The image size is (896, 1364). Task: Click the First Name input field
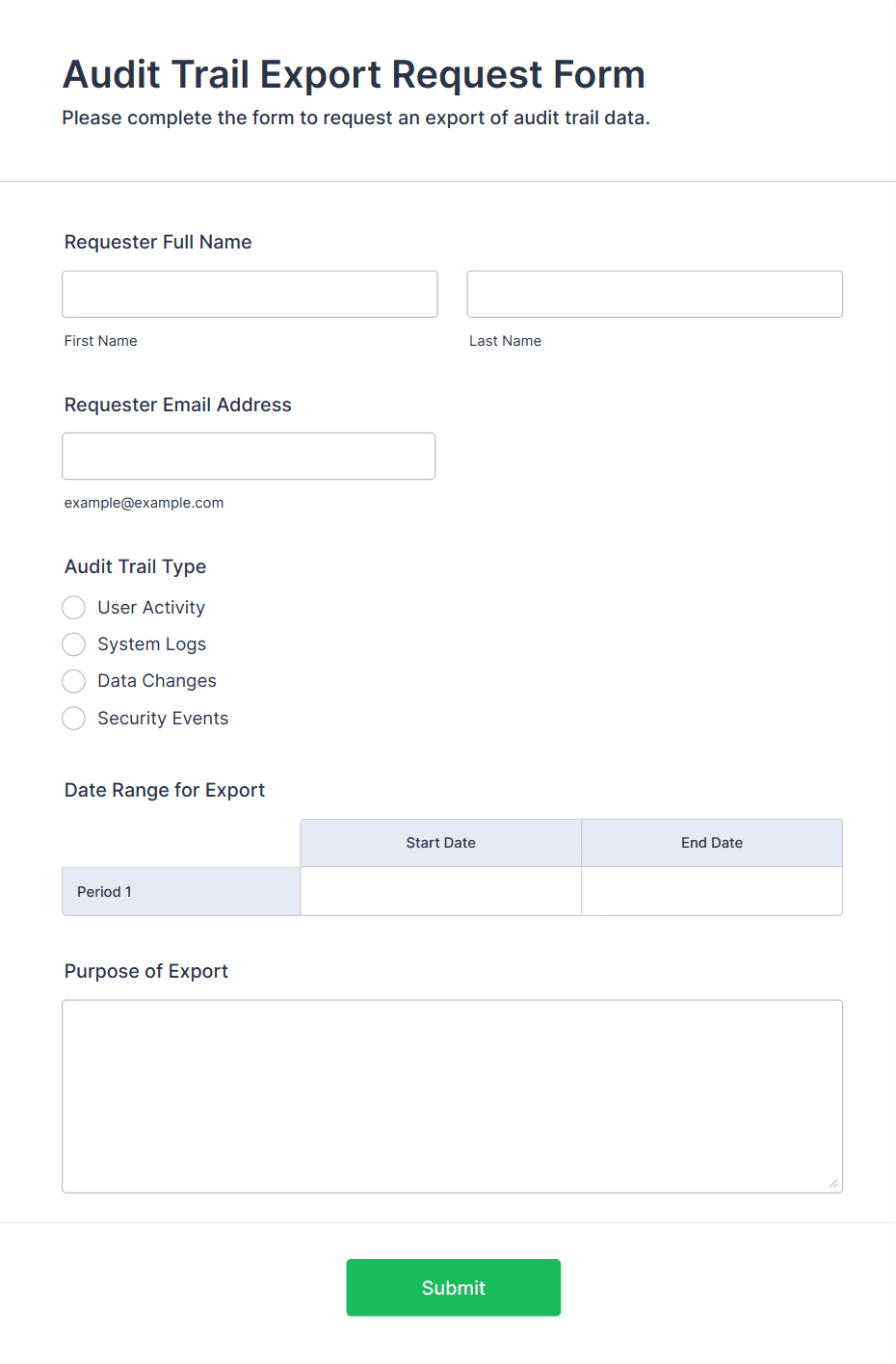(x=250, y=294)
